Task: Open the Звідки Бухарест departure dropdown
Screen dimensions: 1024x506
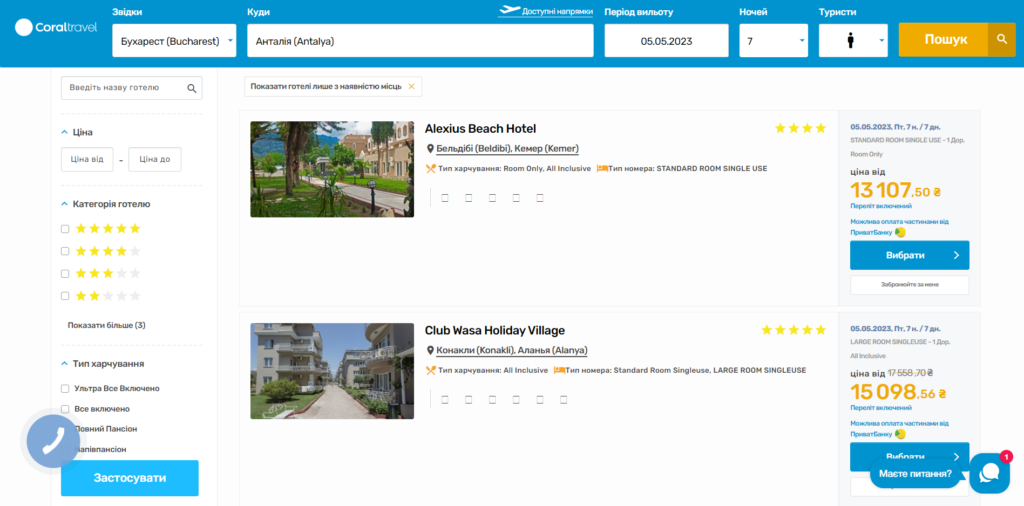Action: point(174,40)
